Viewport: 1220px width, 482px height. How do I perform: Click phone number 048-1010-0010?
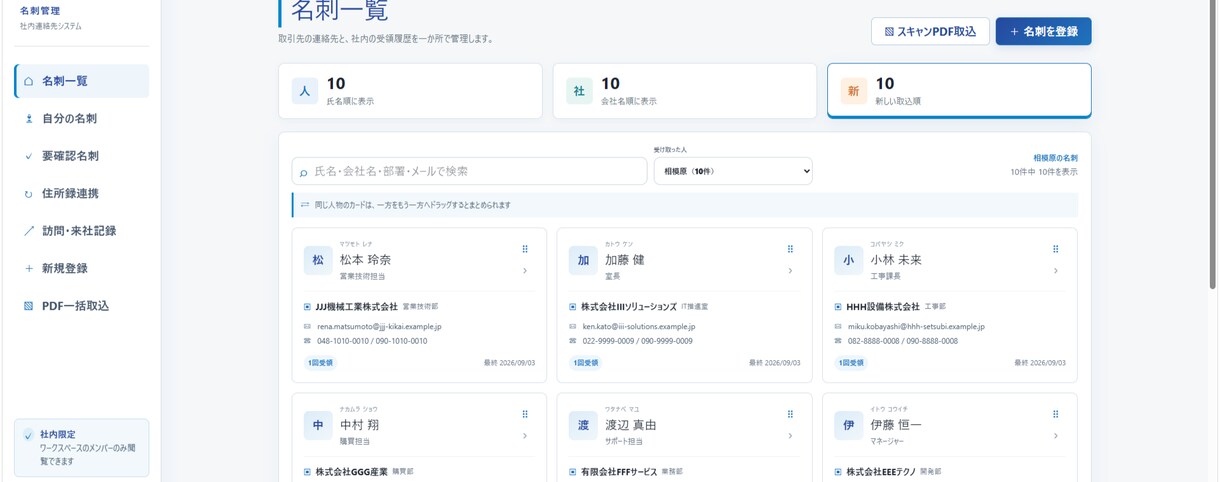point(341,341)
